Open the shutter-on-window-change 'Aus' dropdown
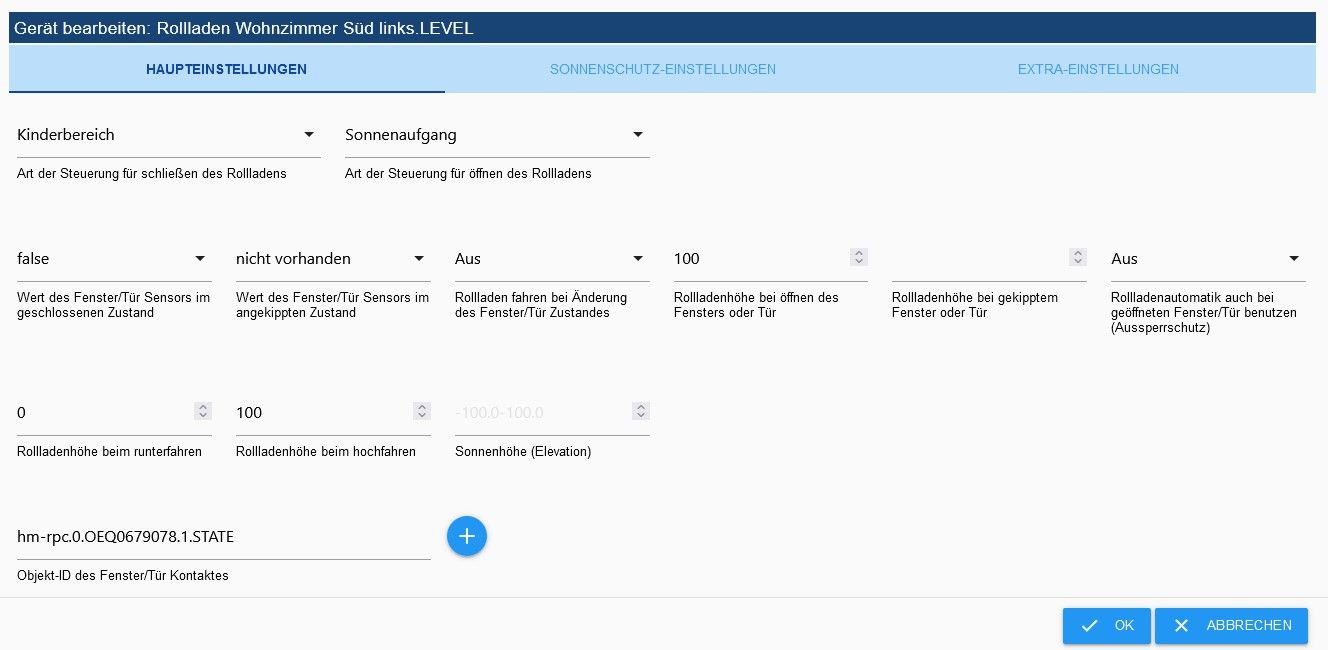Viewport: 1328px width, 650px height. coord(551,259)
